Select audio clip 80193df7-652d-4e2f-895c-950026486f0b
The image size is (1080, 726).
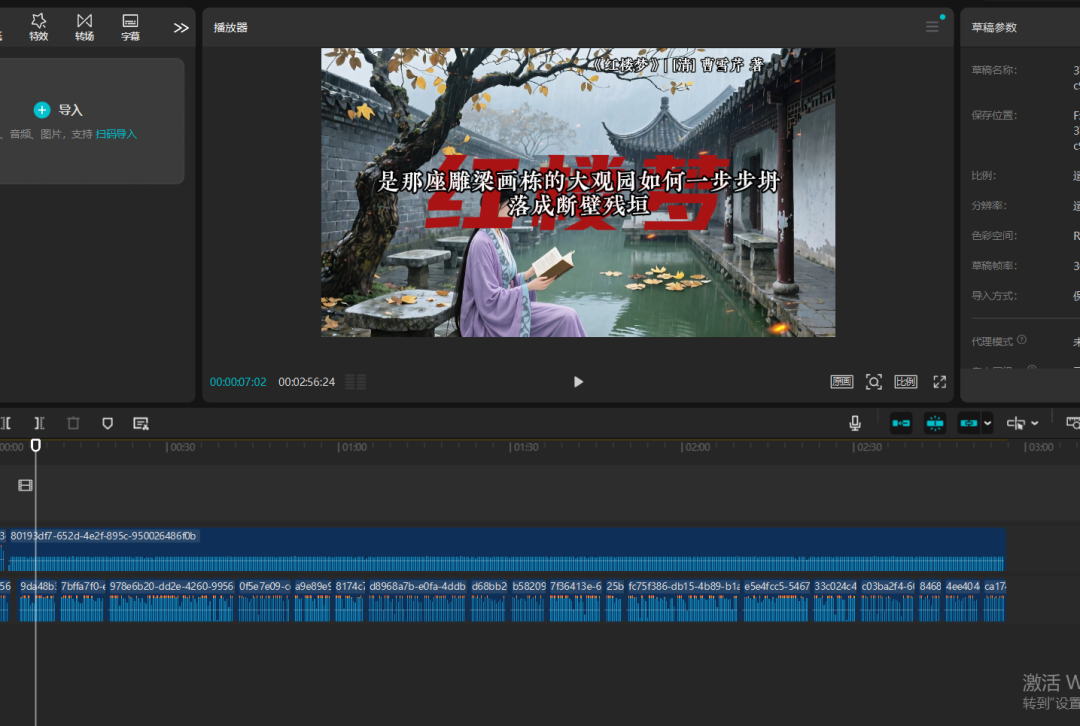(506, 550)
